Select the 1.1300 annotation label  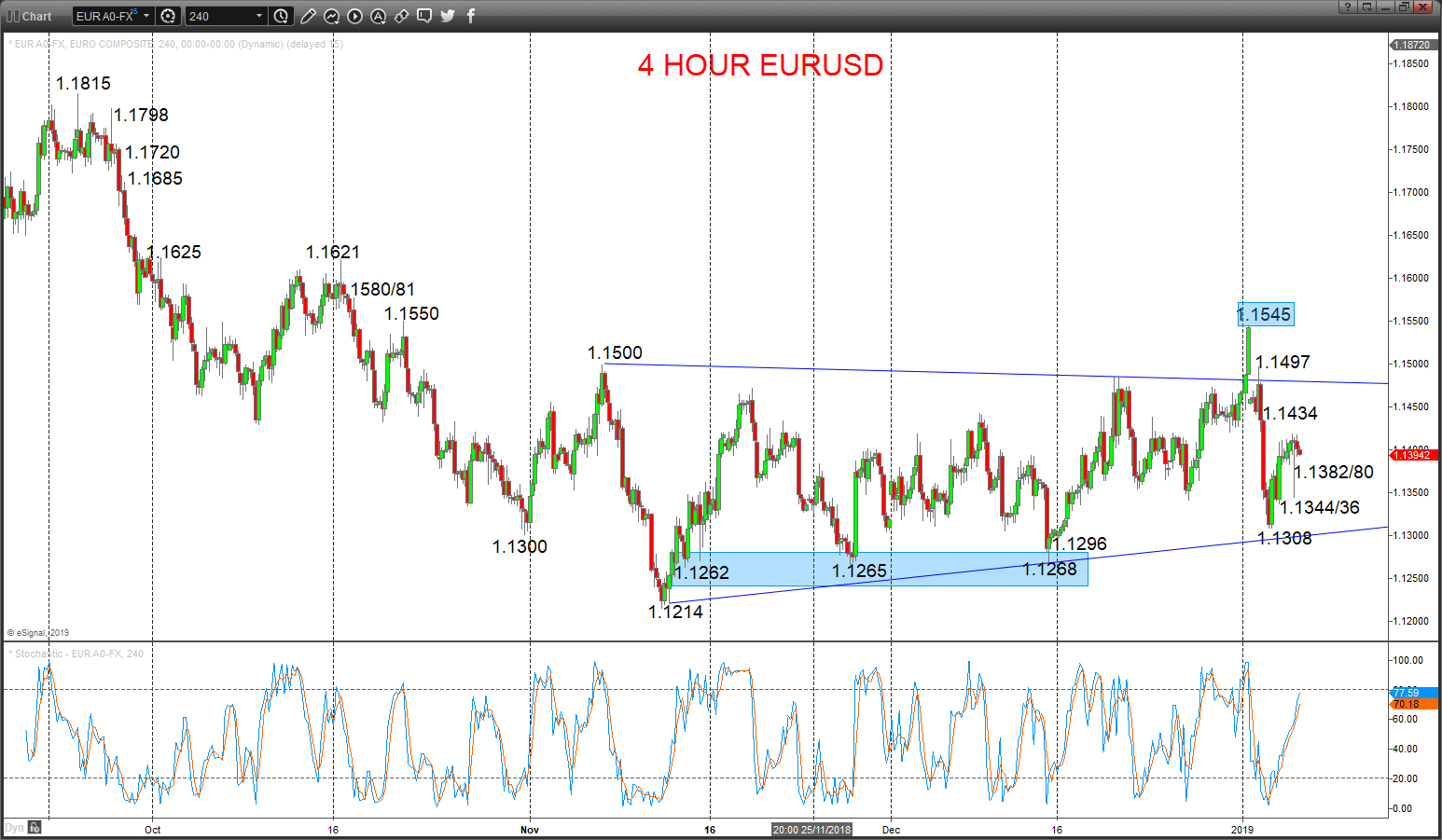(520, 546)
